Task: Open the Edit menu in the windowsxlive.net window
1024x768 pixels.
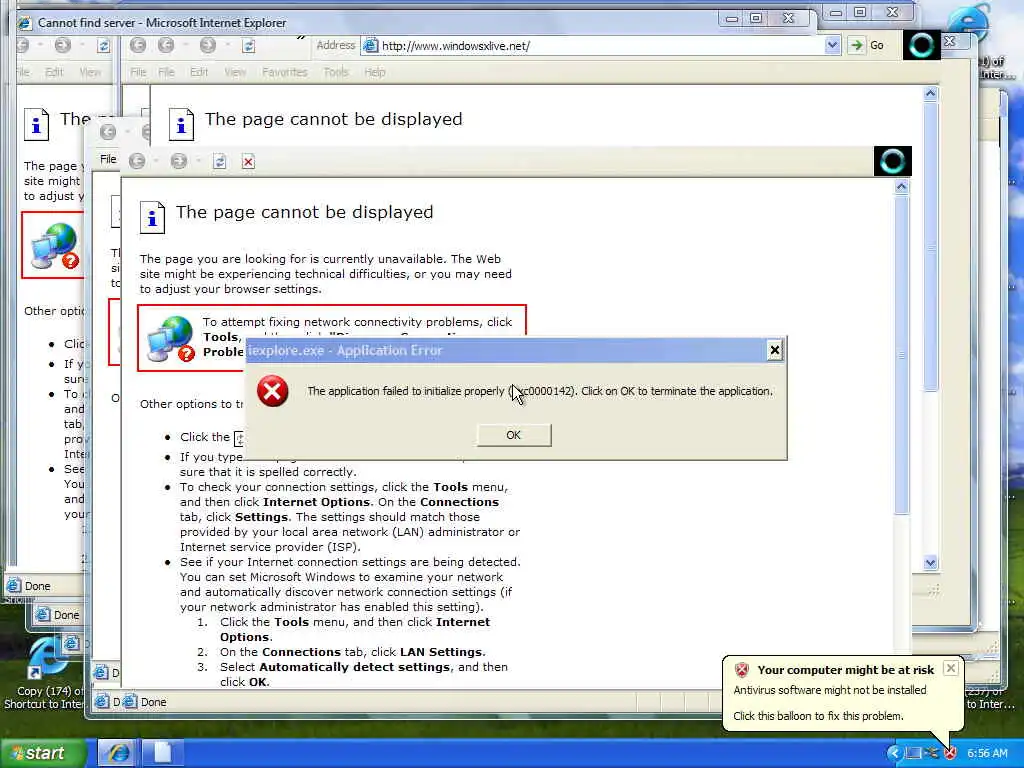Action: pyautogui.click(x=199, y=72)
